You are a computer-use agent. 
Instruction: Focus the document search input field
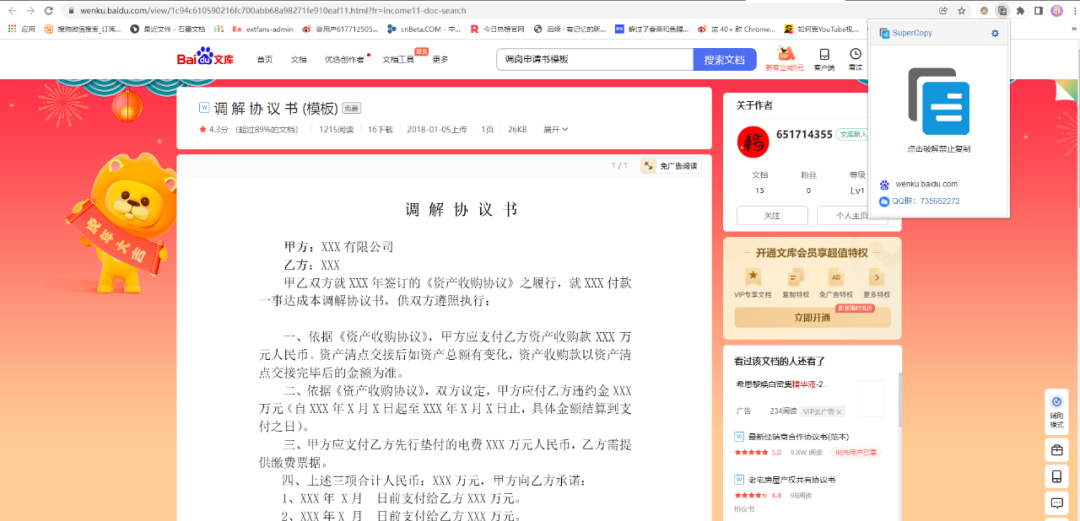594,59
